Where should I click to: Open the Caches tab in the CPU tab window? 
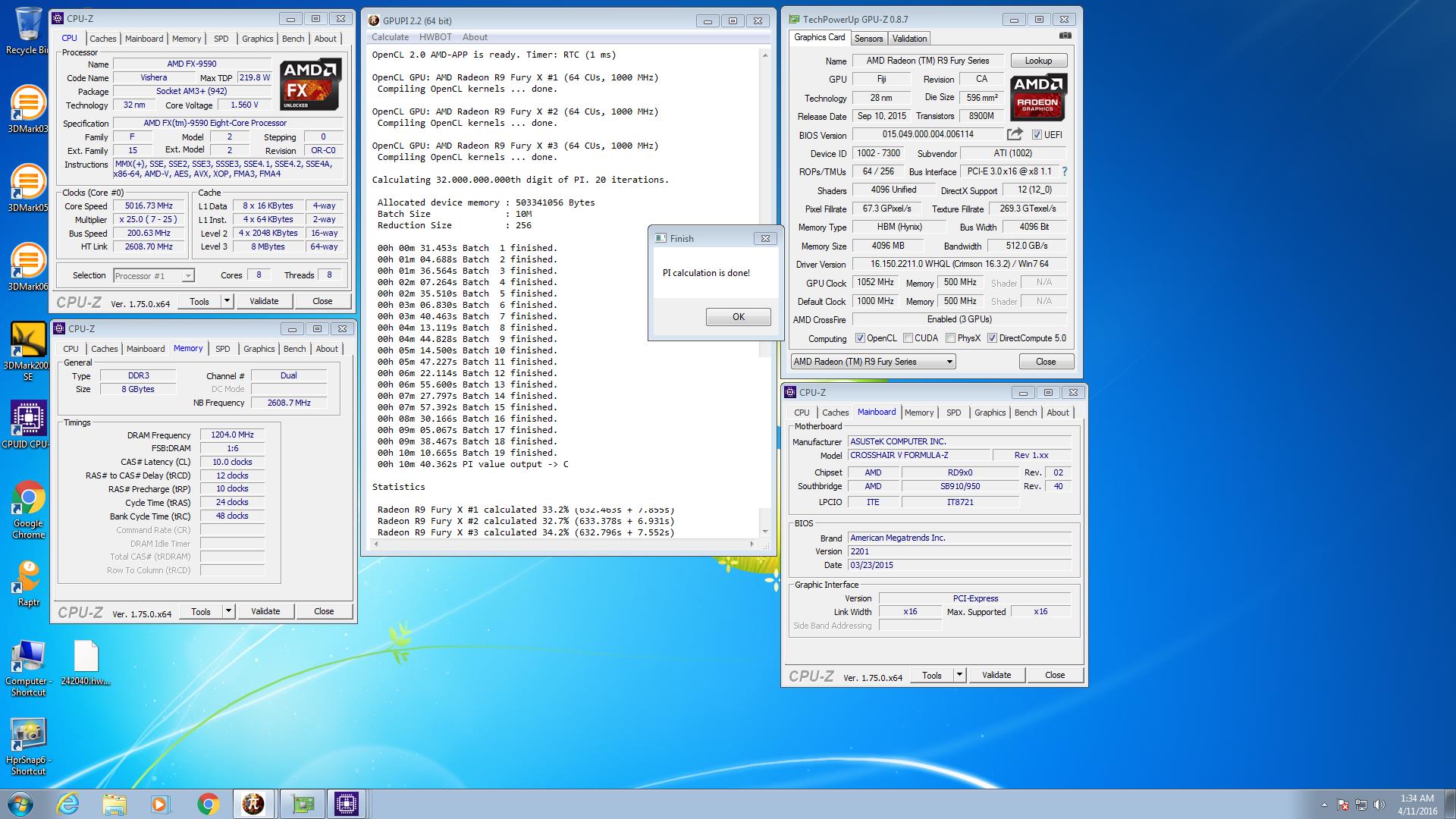(103, 39)
